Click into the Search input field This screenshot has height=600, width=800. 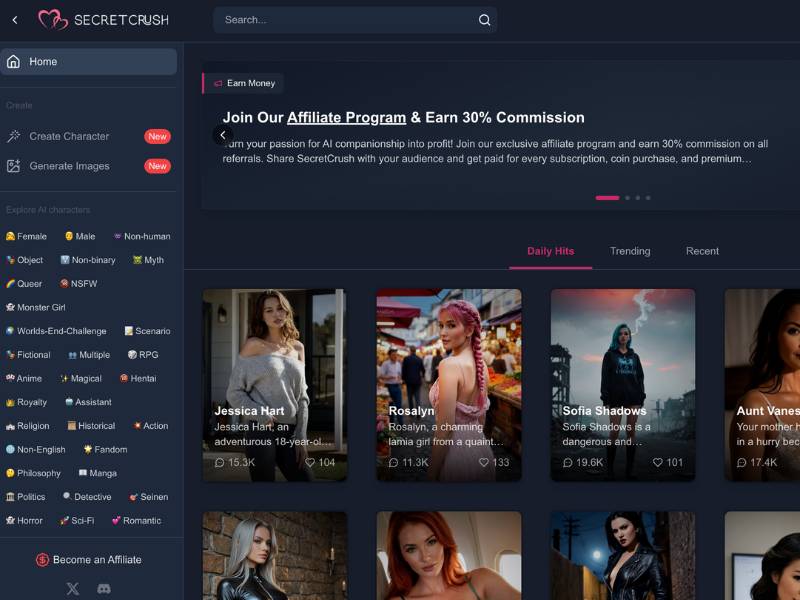[x=345, y=20]
